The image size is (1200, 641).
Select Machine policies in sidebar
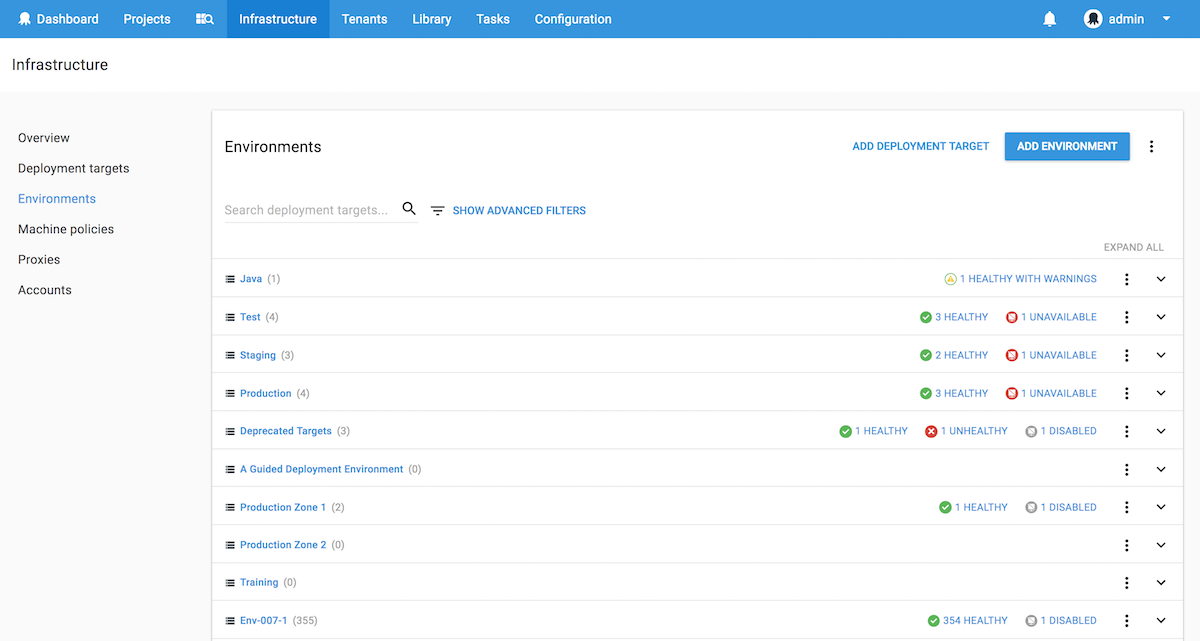point(66,229)
